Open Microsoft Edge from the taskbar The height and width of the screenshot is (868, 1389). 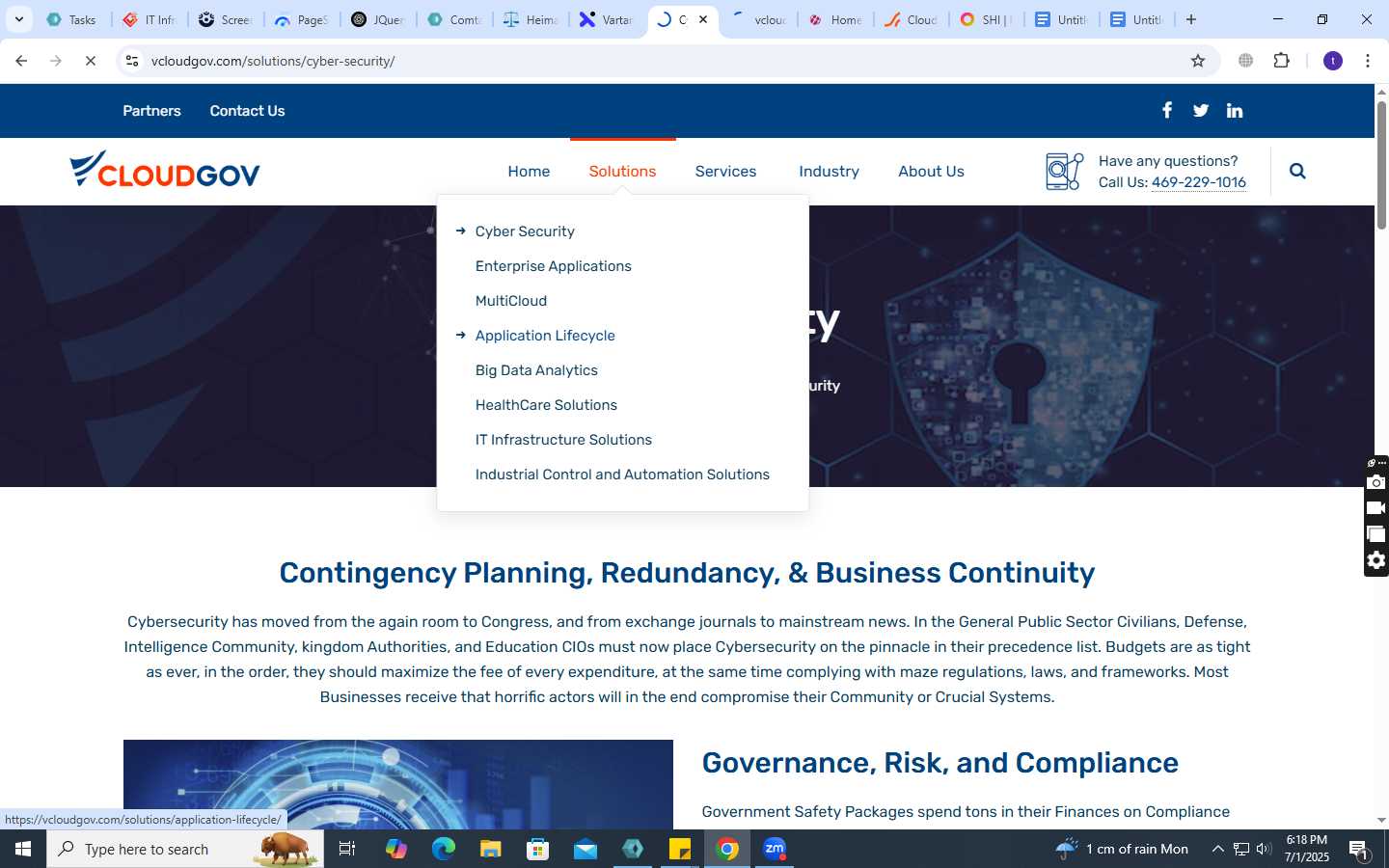point(443,849)
